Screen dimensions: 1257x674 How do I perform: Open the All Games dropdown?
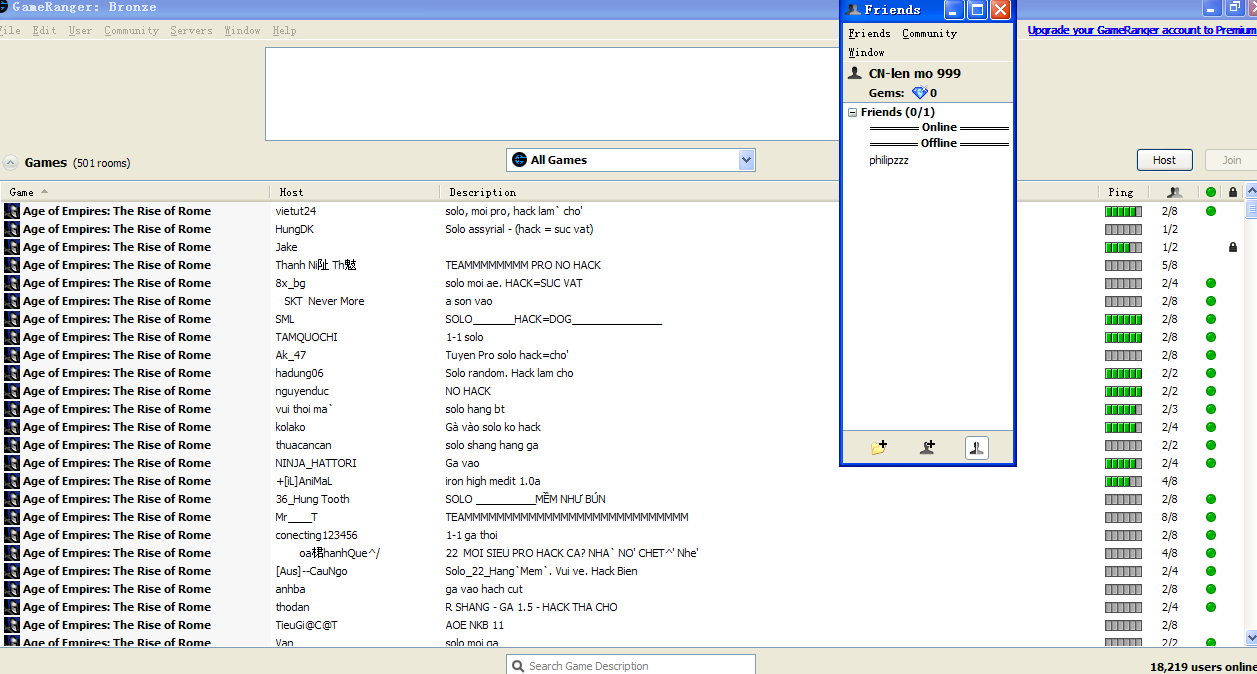[x=746, y=159]
